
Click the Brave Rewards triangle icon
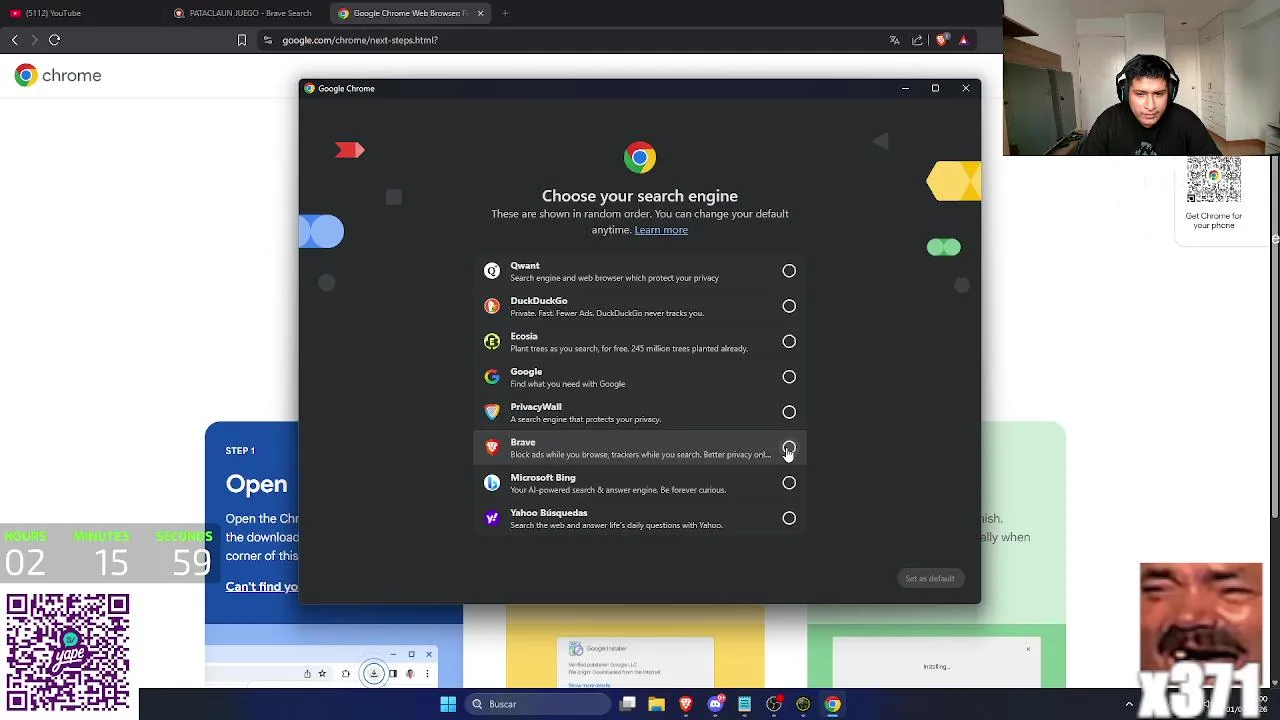(x=963, y=40)
